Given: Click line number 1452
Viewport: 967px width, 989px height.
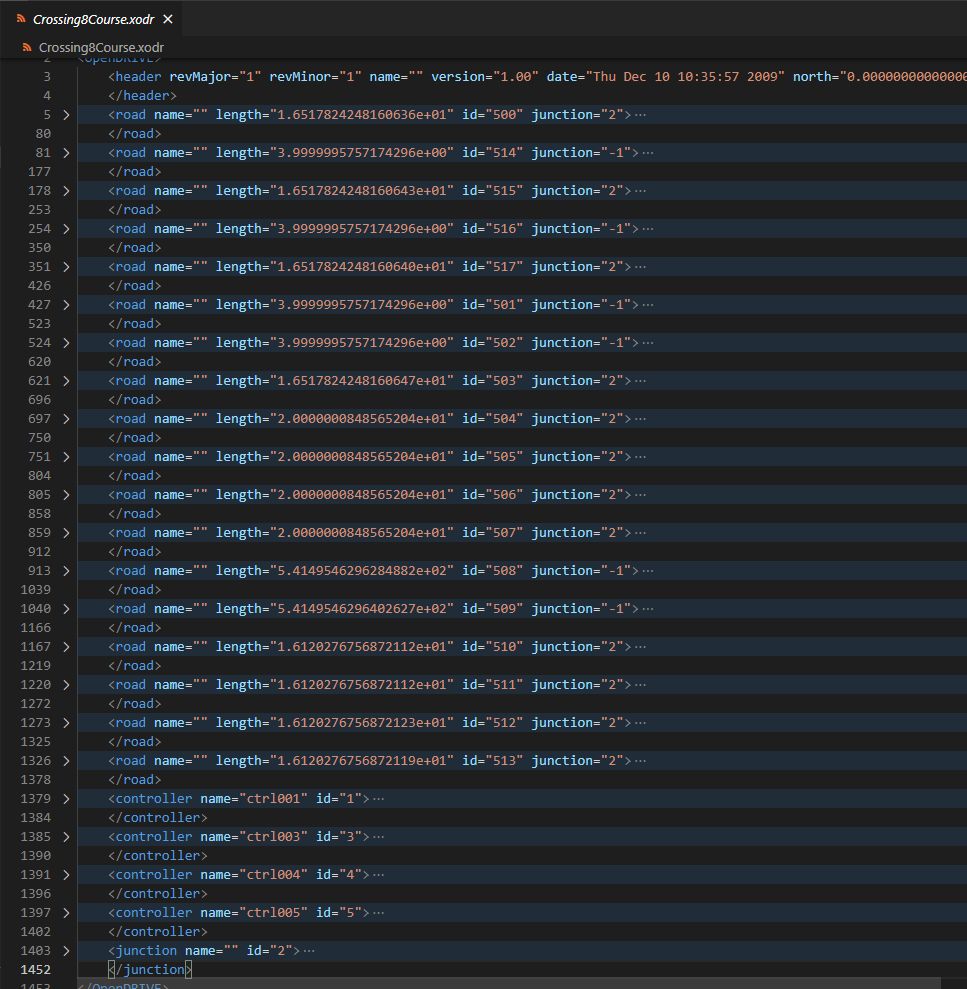Looking at the screenshot, I should tap(35, 969).
